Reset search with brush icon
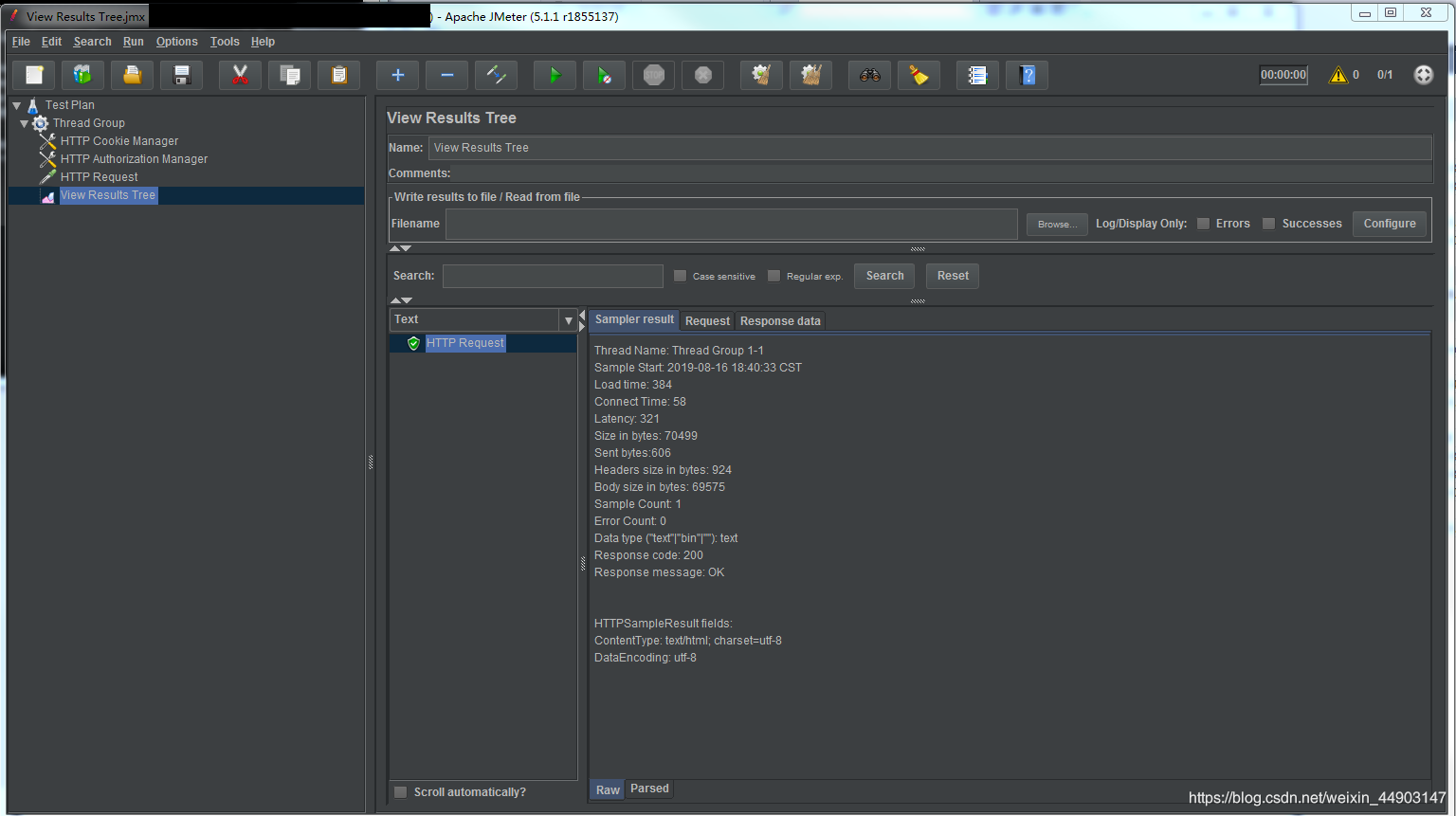 click(919, 75)
